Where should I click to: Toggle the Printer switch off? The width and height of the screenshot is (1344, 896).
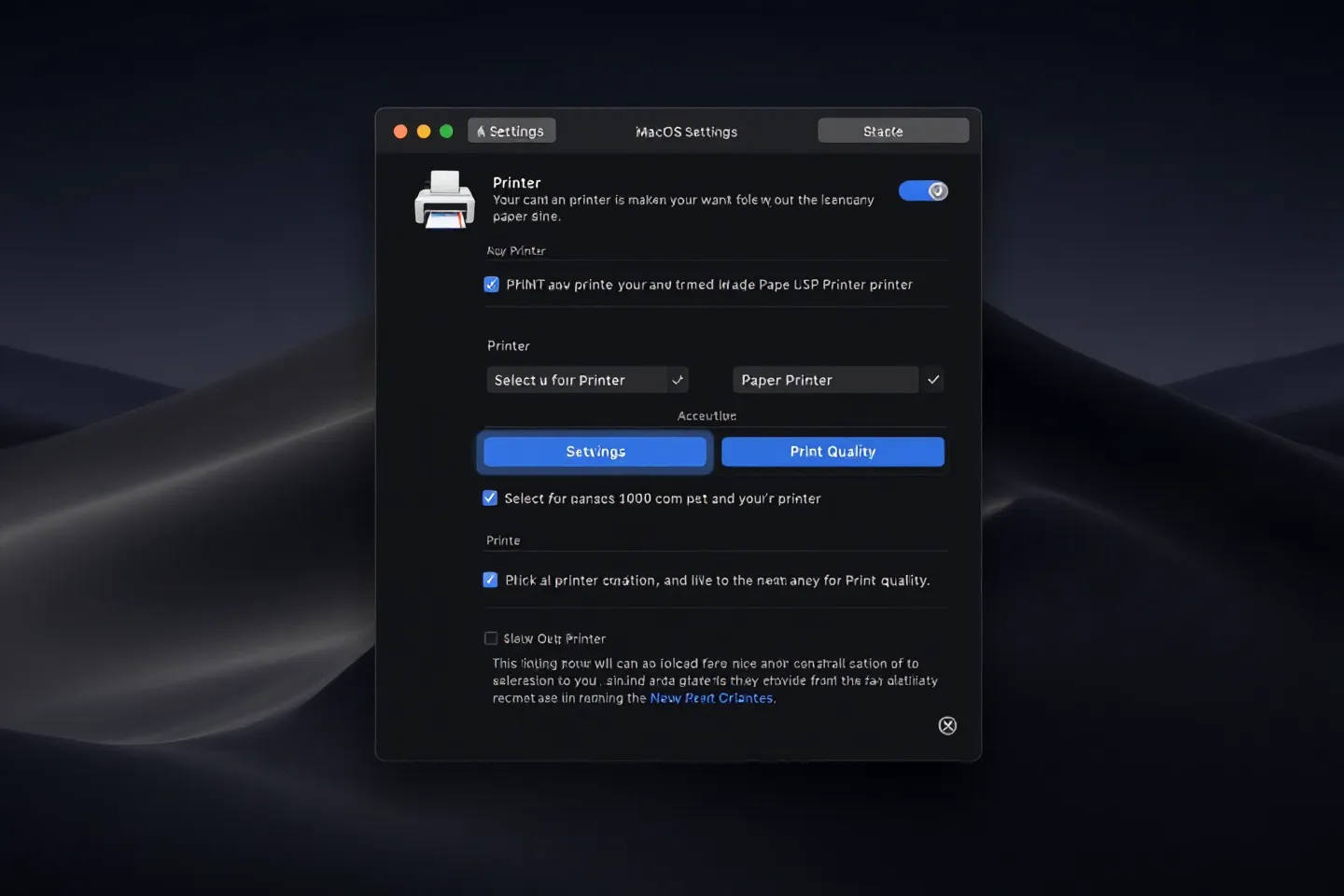click(x=923, y=191)
